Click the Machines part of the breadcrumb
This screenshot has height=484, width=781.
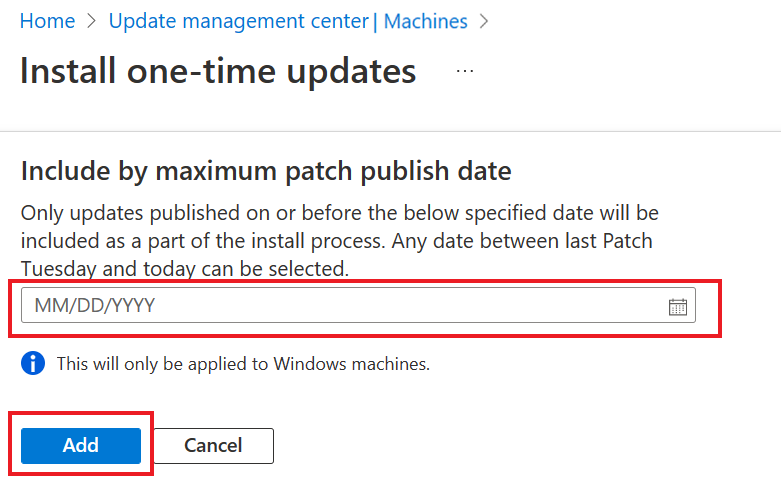[x=425, y=21]
